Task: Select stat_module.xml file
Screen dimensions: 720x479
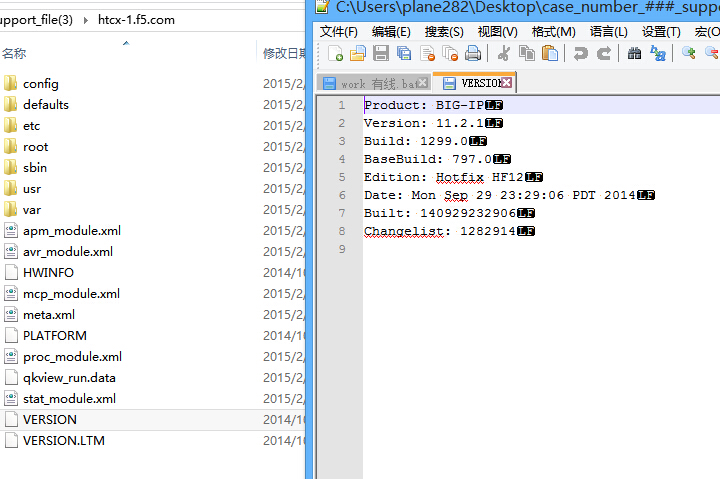Action: click(69, 399)
